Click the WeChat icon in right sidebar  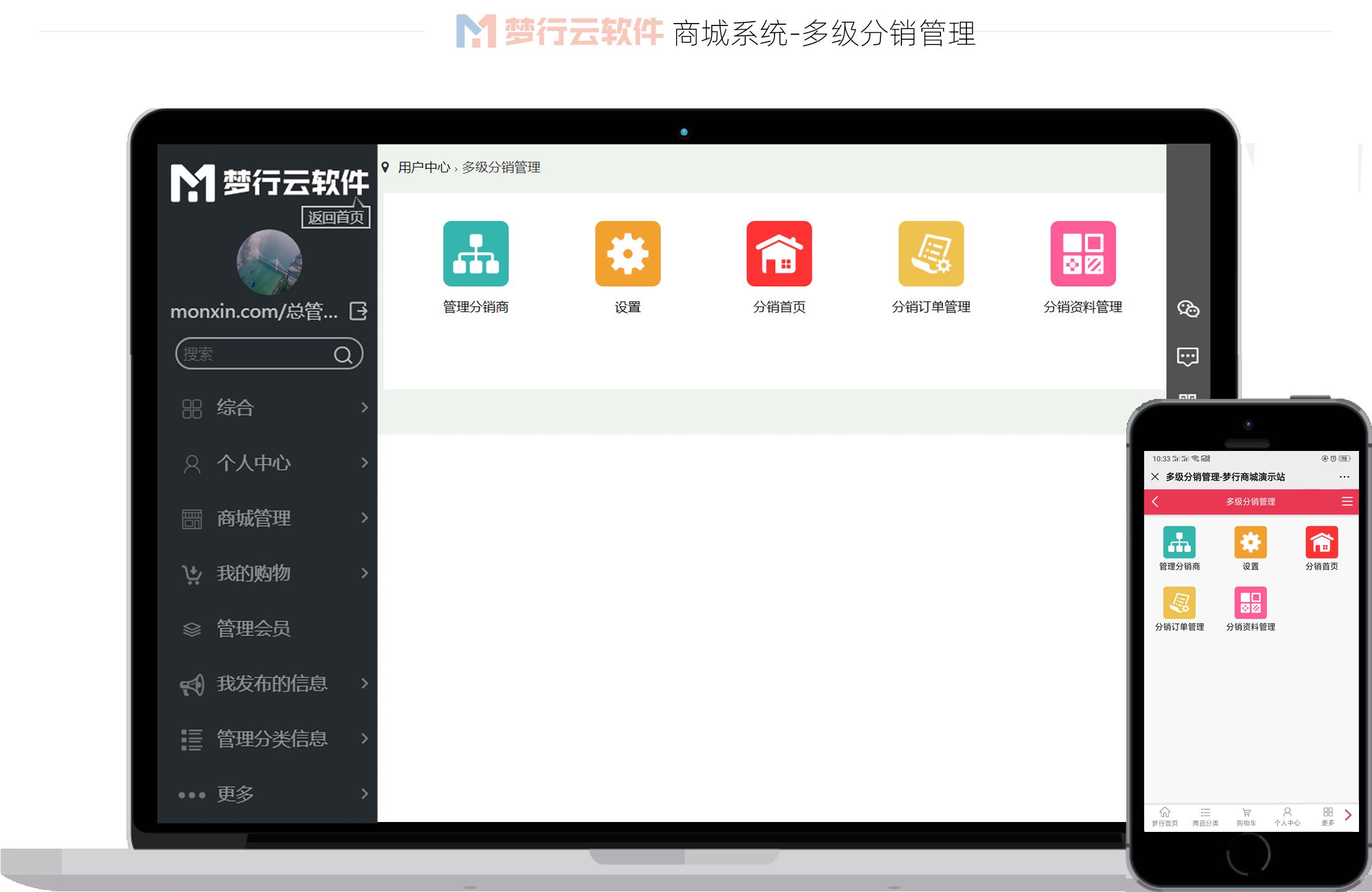coord(1187,308)
